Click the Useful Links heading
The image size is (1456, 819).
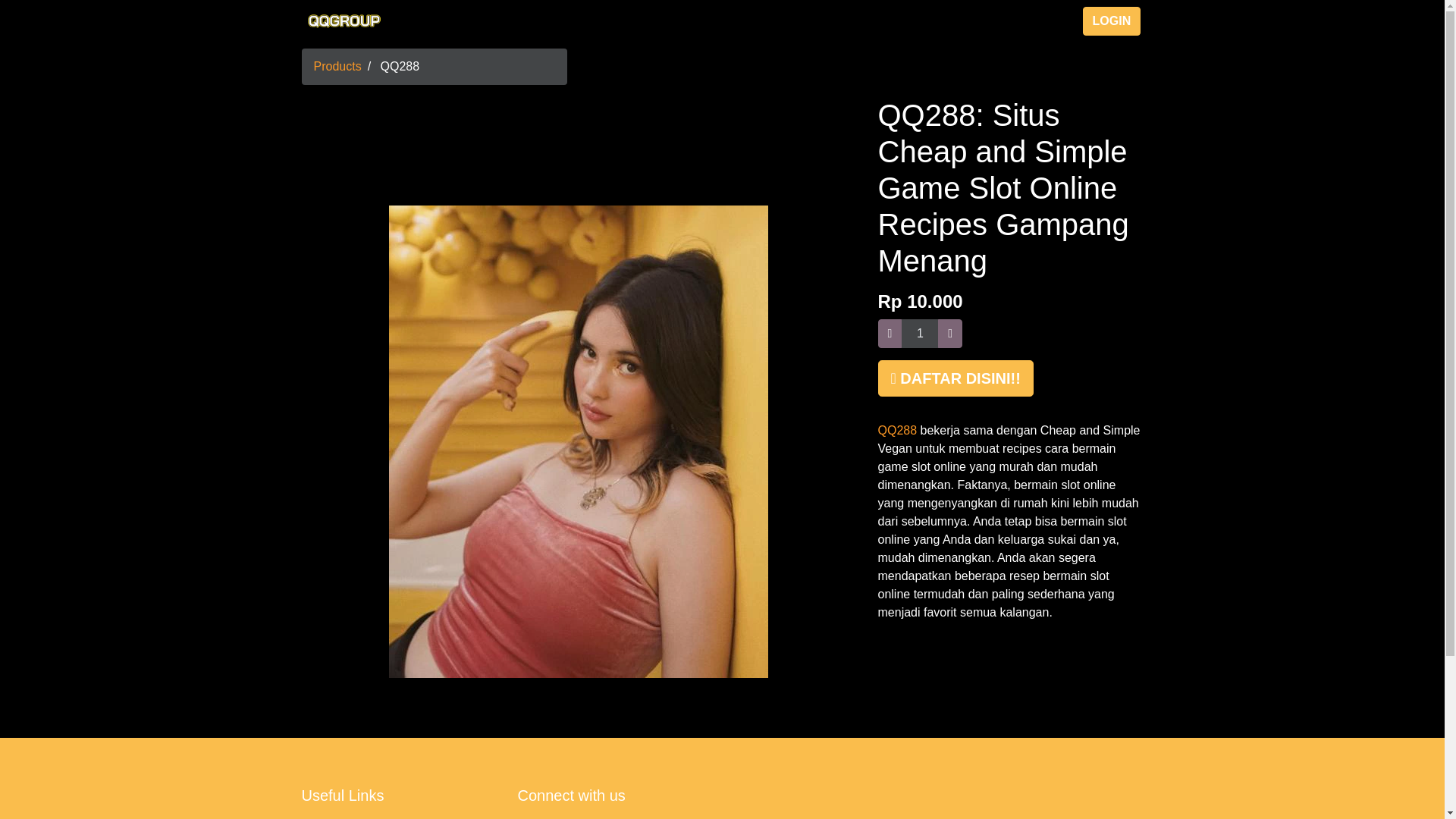343,795
